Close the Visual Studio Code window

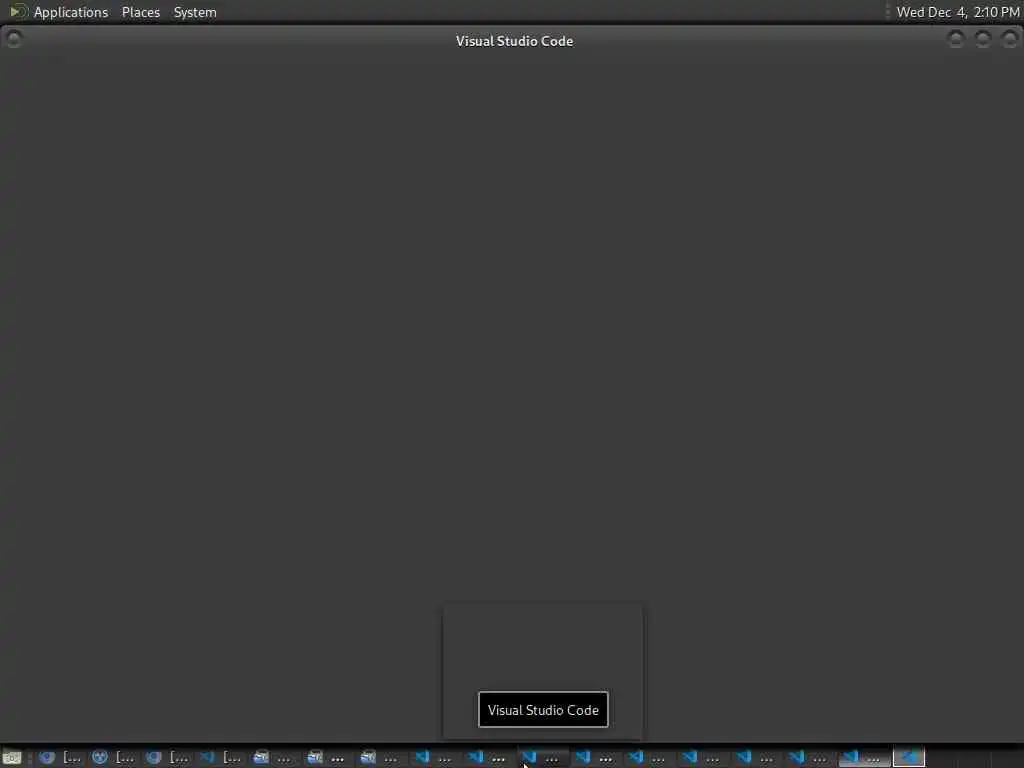pyautogui.click(x=1010, y=39)
